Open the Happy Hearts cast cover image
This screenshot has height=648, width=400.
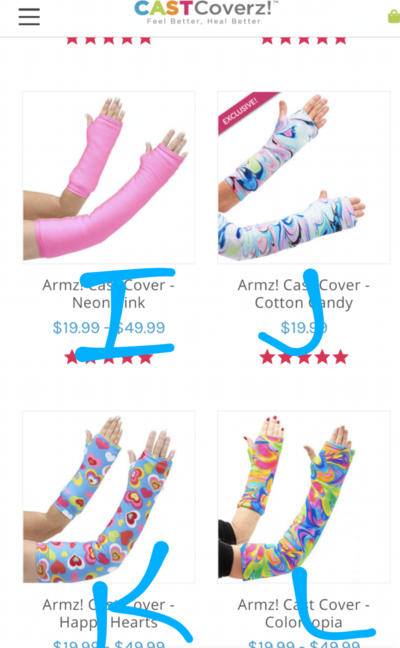pyautogui.click(x=109, y=497)
